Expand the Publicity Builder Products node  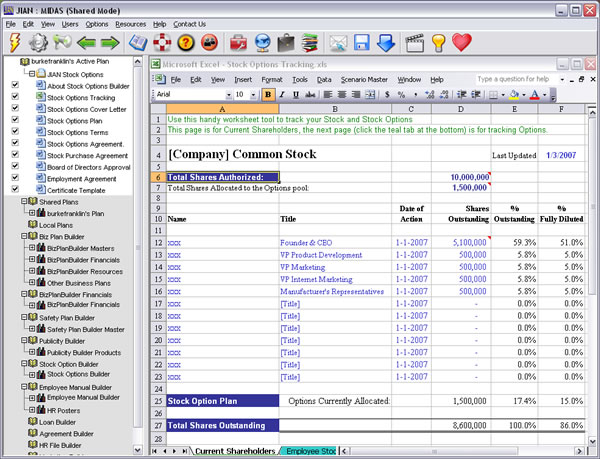[32, 352]
